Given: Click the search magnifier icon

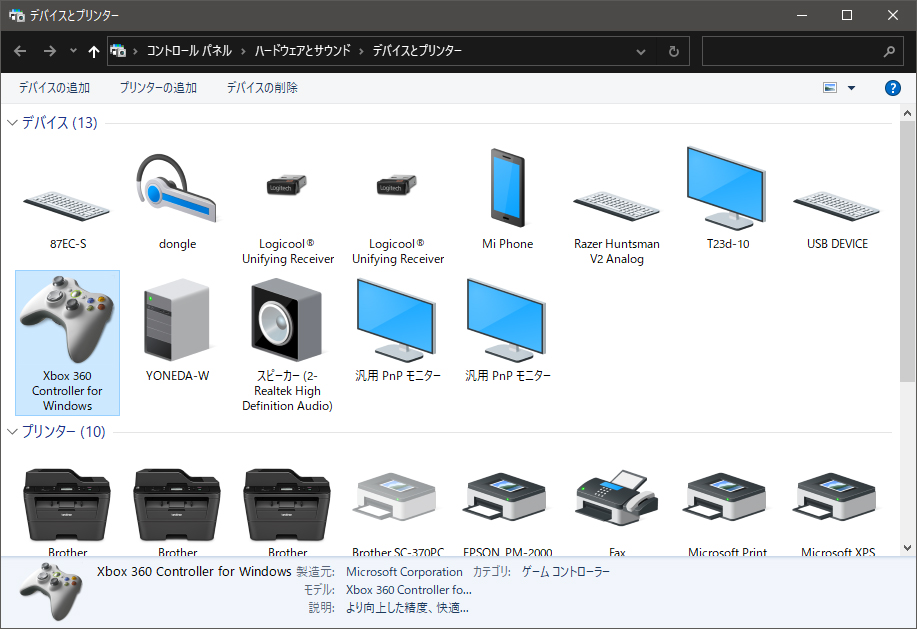Looking at the screenshot, I should (x=889, y=51).
